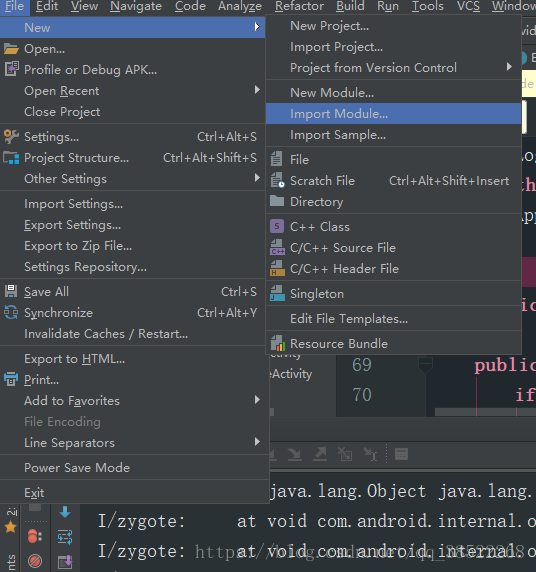Click the Run to Cursor debugger icon

coord(370,454)
